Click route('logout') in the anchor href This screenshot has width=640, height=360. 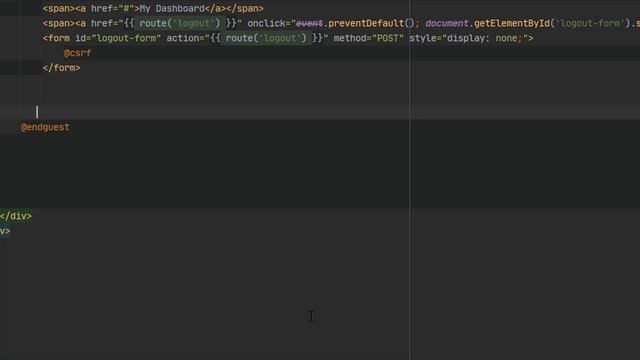(180, 23)
